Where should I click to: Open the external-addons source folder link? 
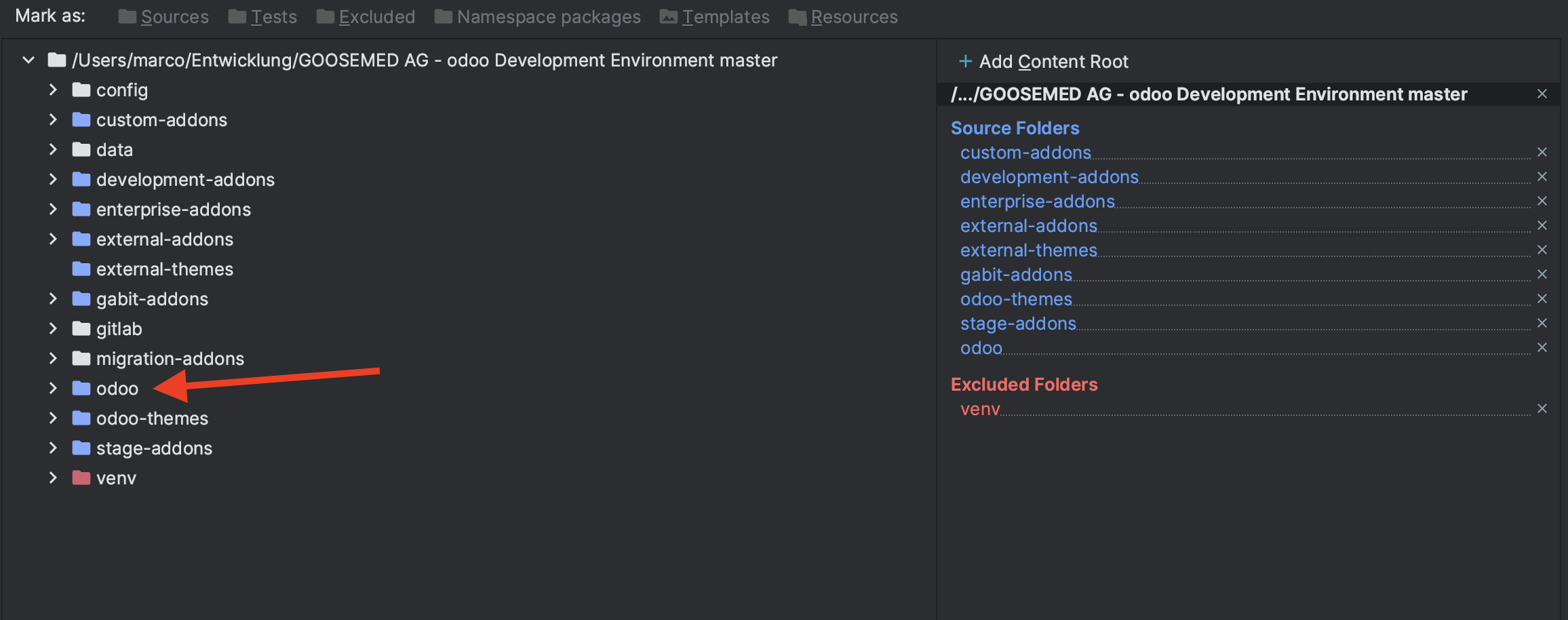[x=1028, y=225]
